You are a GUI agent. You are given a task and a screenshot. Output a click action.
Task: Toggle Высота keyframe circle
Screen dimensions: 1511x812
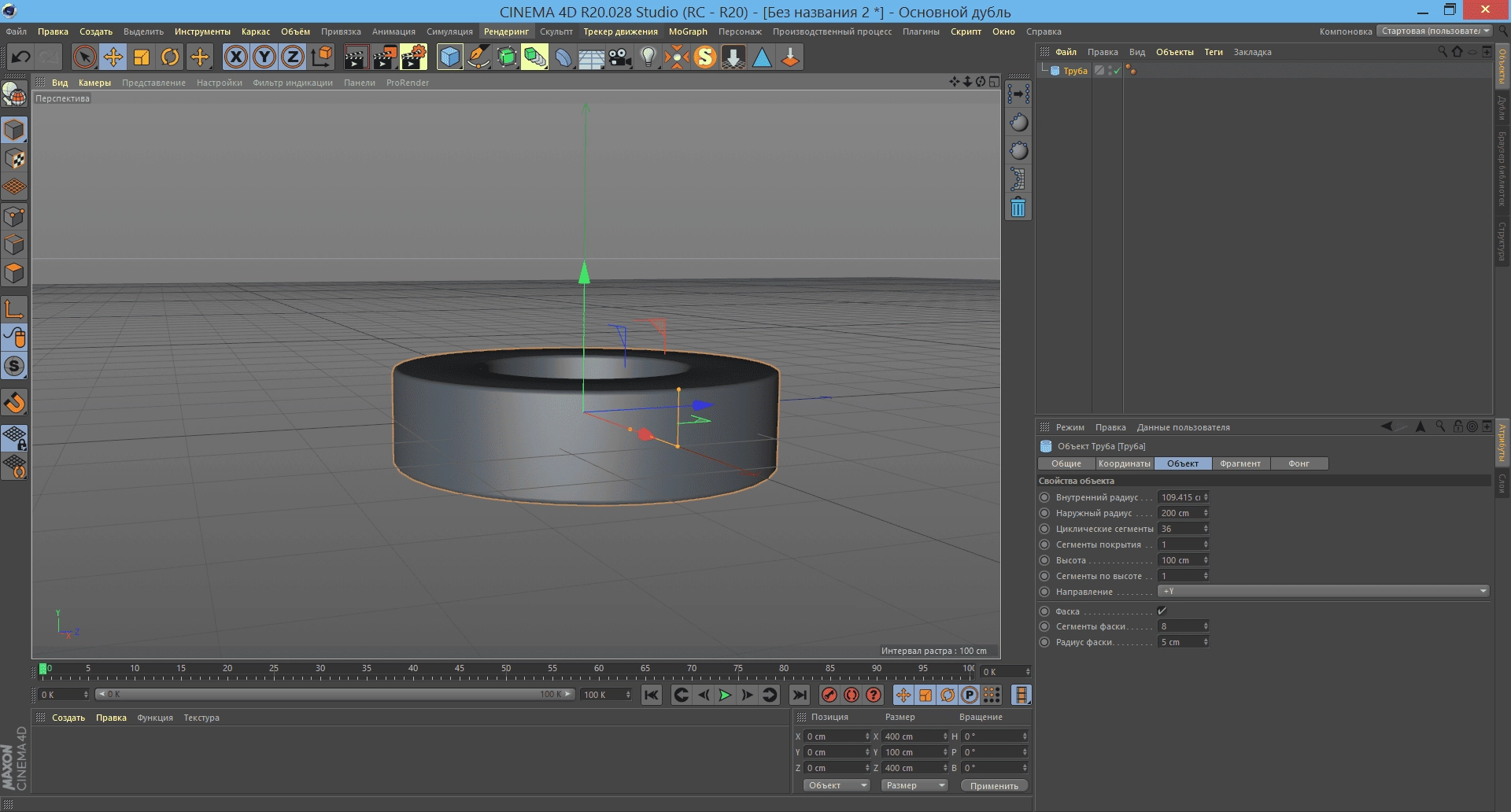pyautogui.click(x=1044, y=560)
